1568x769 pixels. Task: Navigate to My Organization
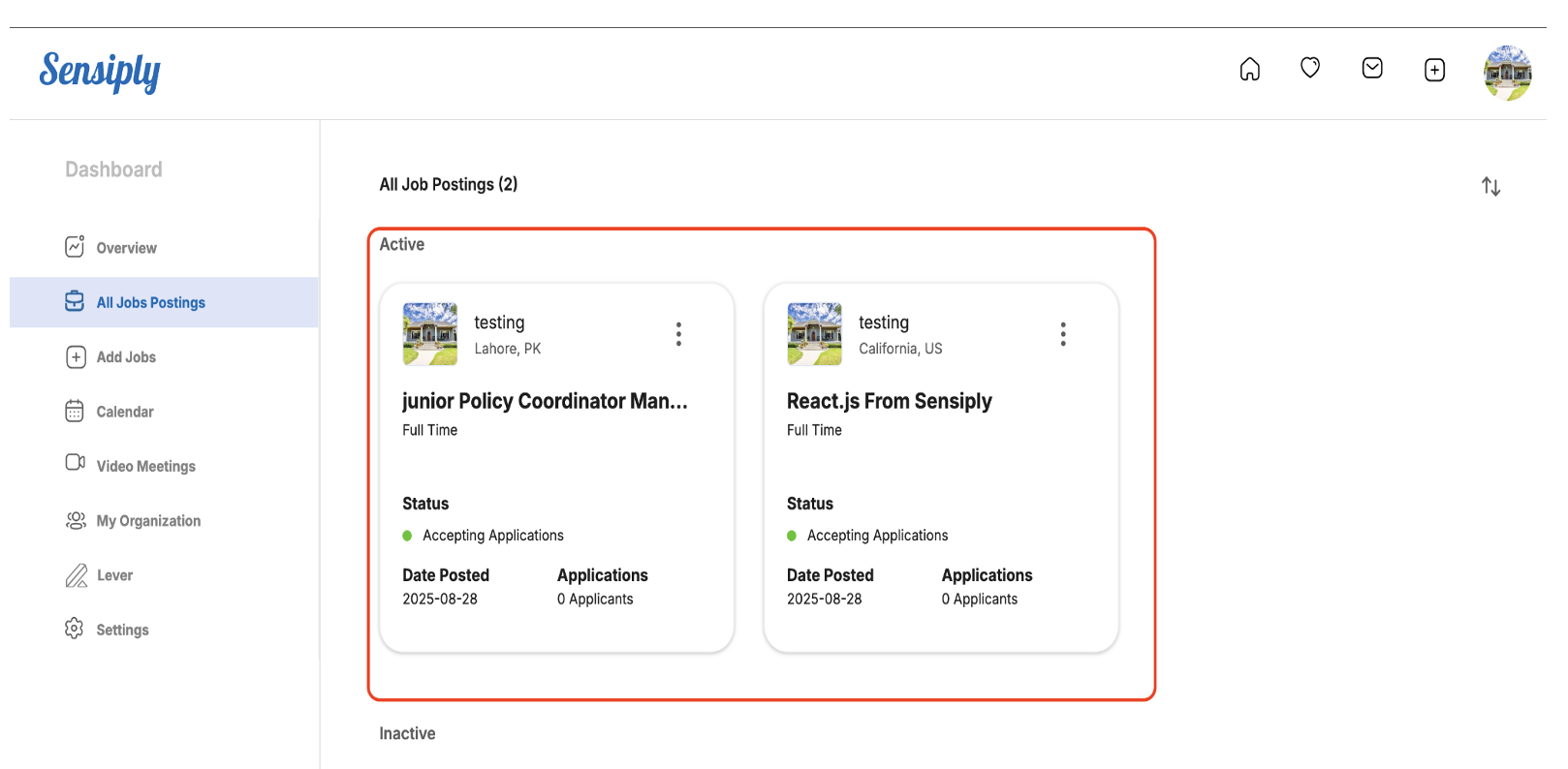(x=148, y=521)
